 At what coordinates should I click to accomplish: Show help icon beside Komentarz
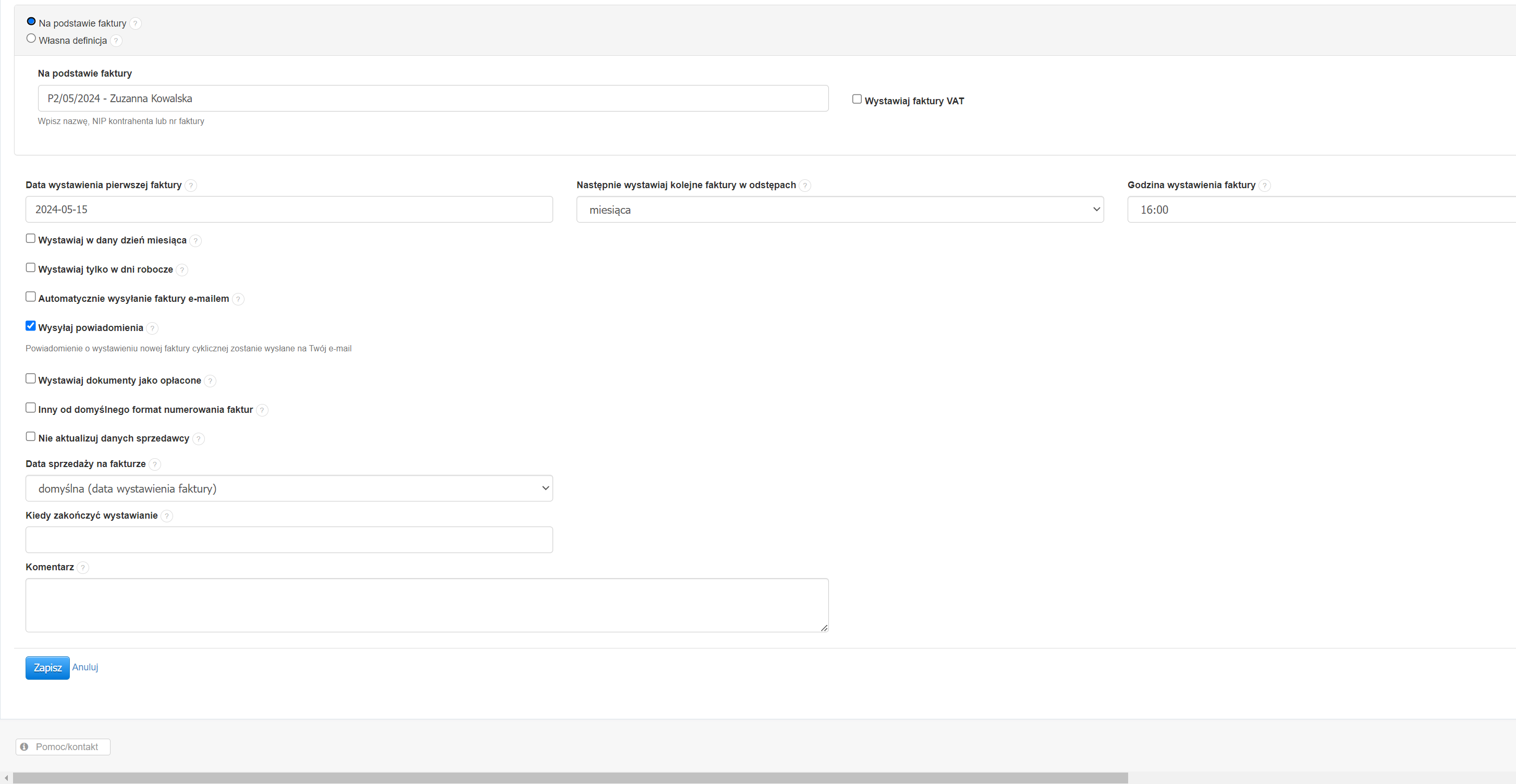tap(83, 567)
